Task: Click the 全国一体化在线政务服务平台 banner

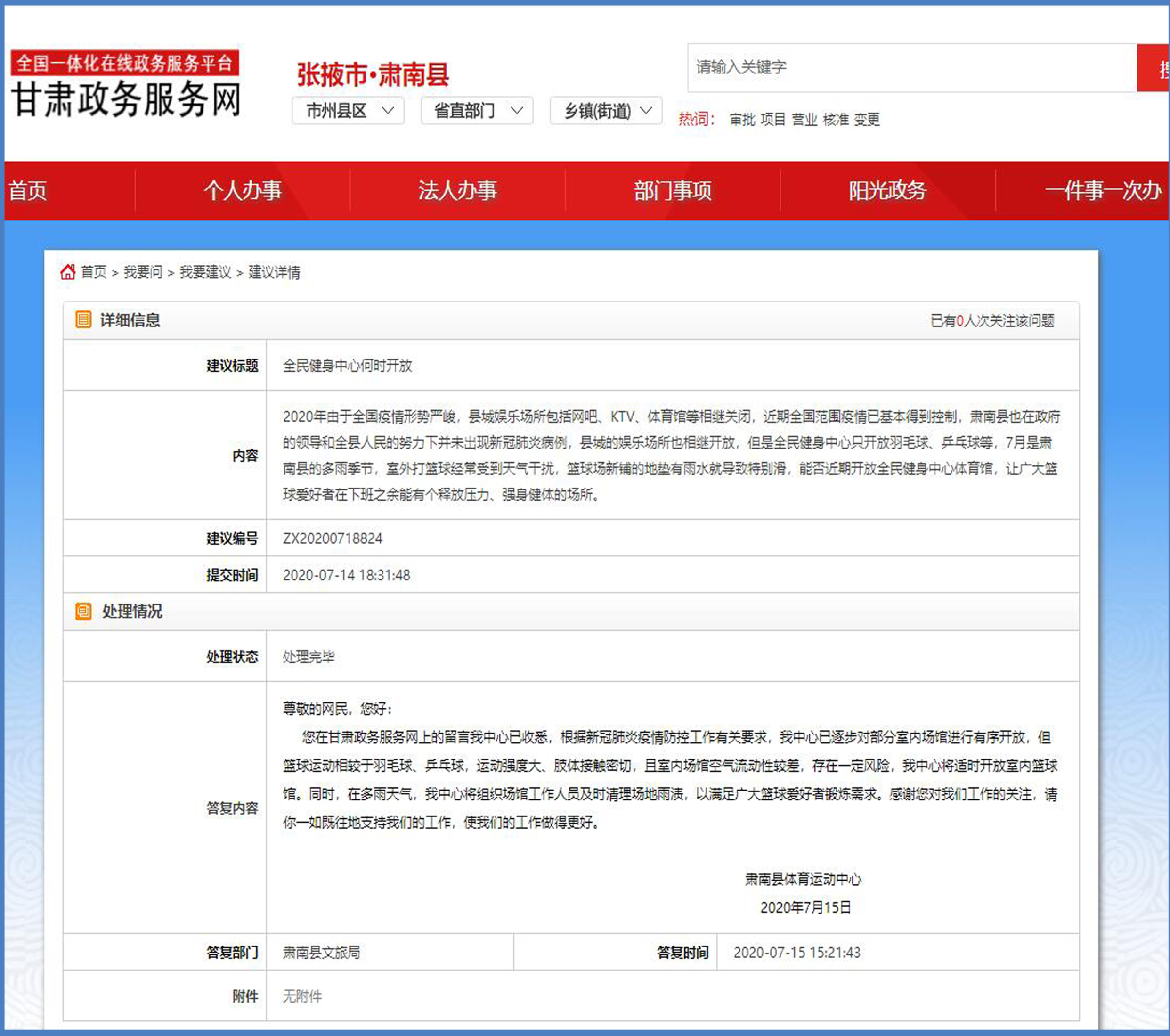Action: pos(124,62)
